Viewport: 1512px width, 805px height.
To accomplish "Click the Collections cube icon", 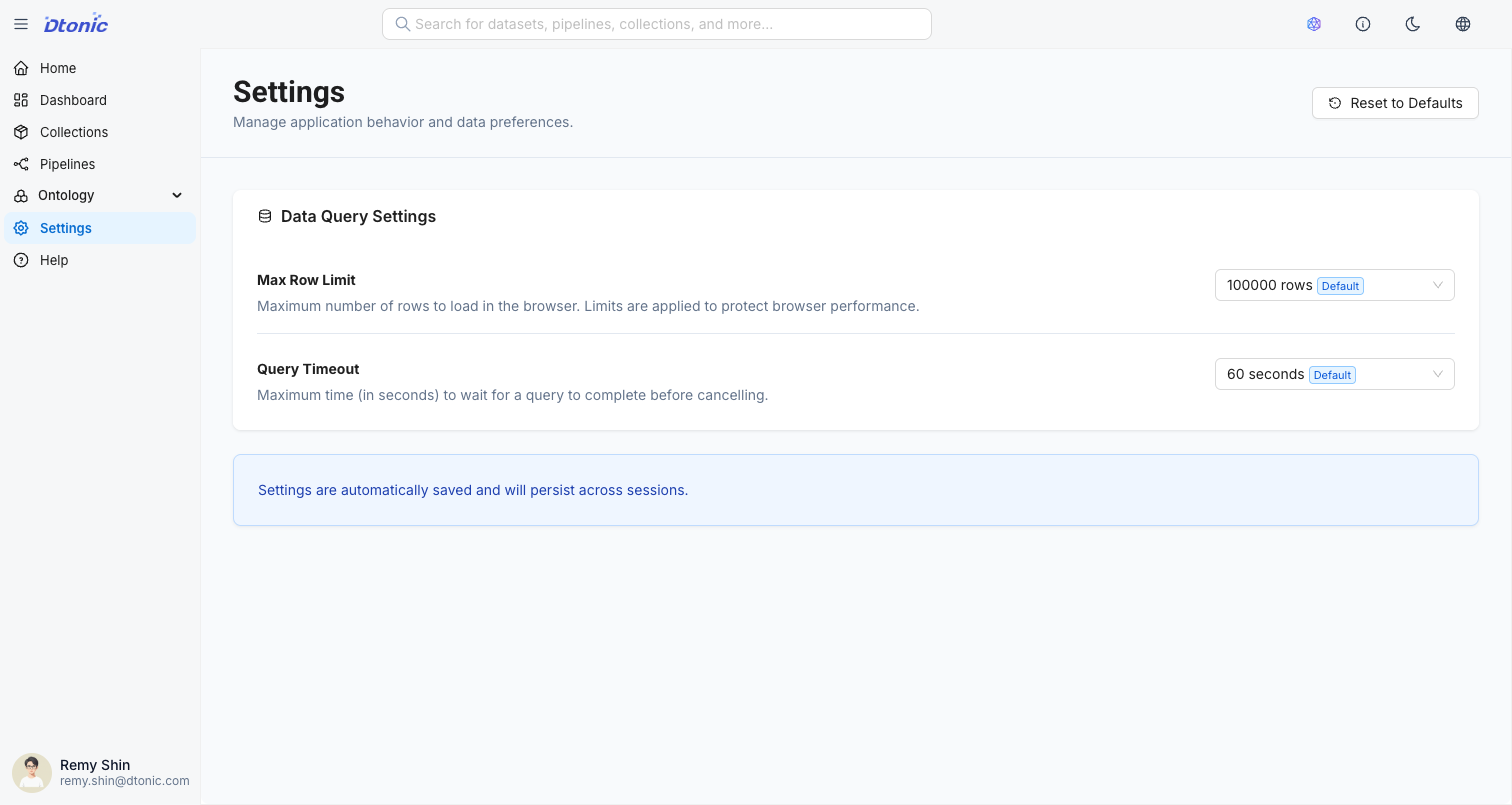I will point(21,132).
